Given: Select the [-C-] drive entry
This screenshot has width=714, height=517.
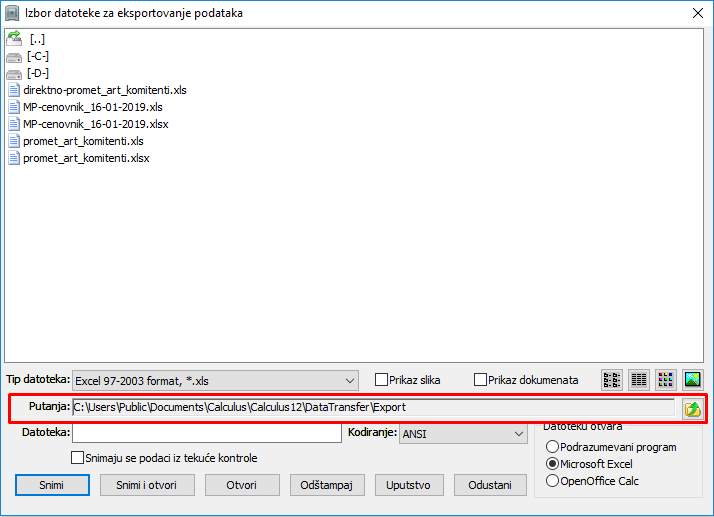Looking at the screenshot, I should [37, 56].
